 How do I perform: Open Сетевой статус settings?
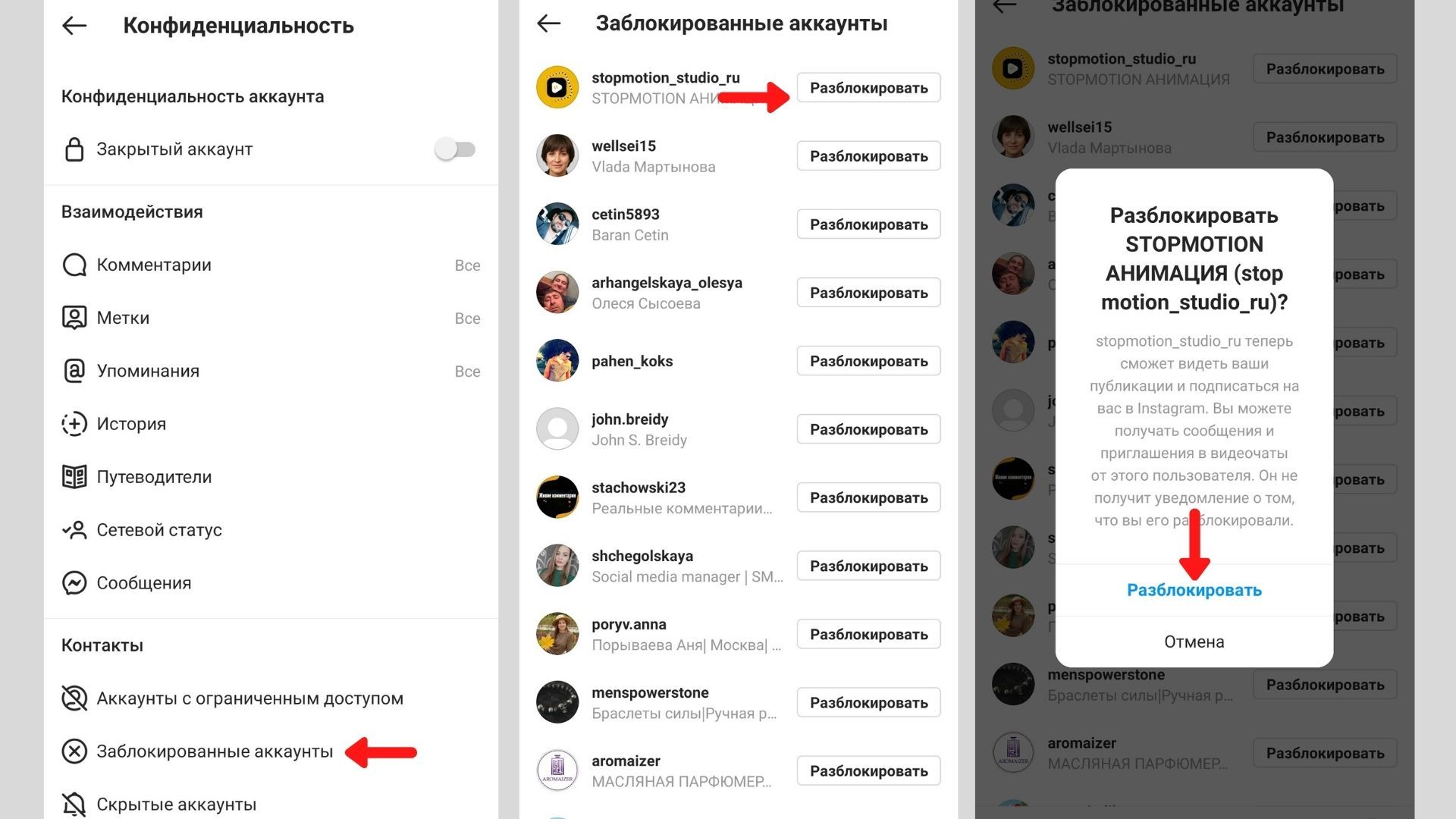[x=158, y=530]
